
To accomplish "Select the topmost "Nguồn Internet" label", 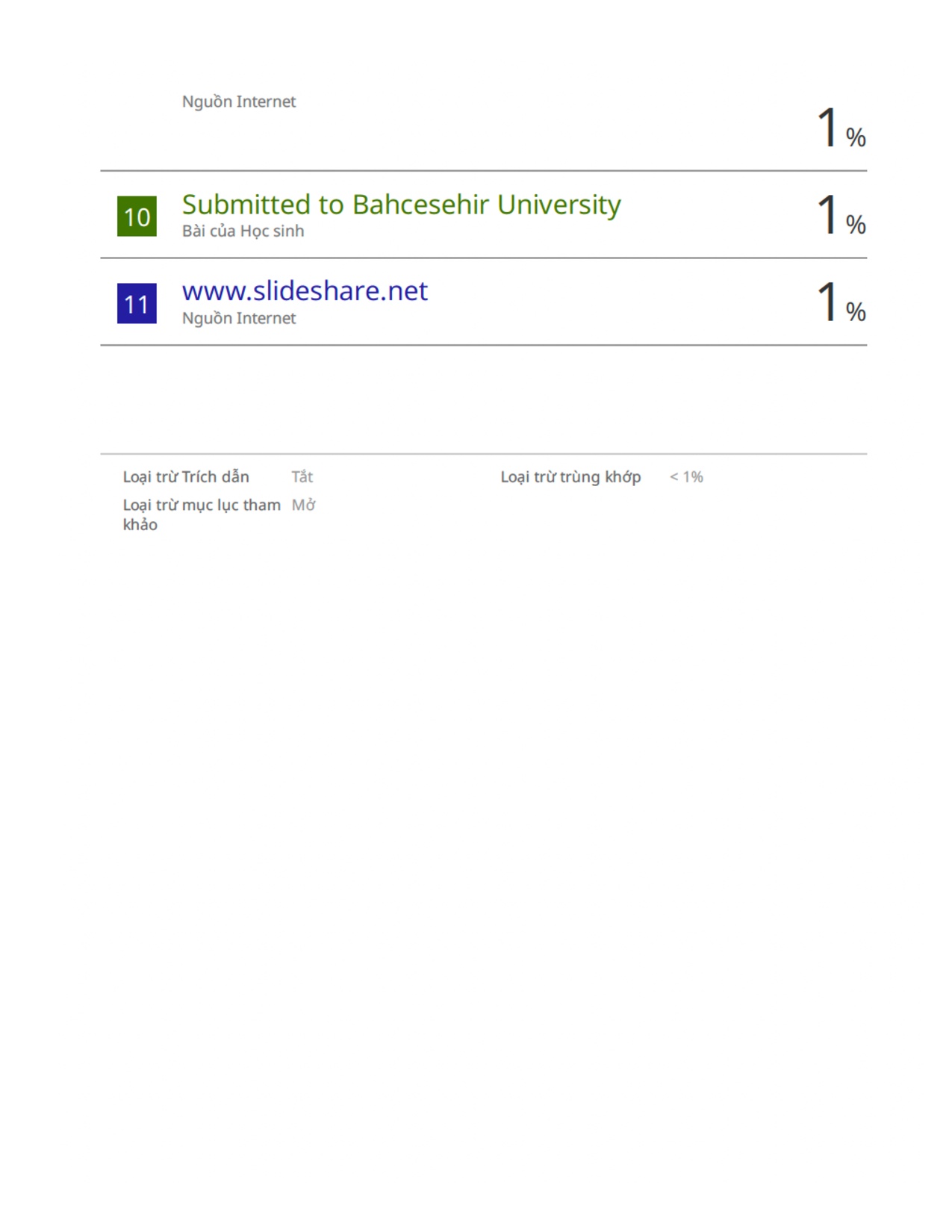I will click(239, 102).
